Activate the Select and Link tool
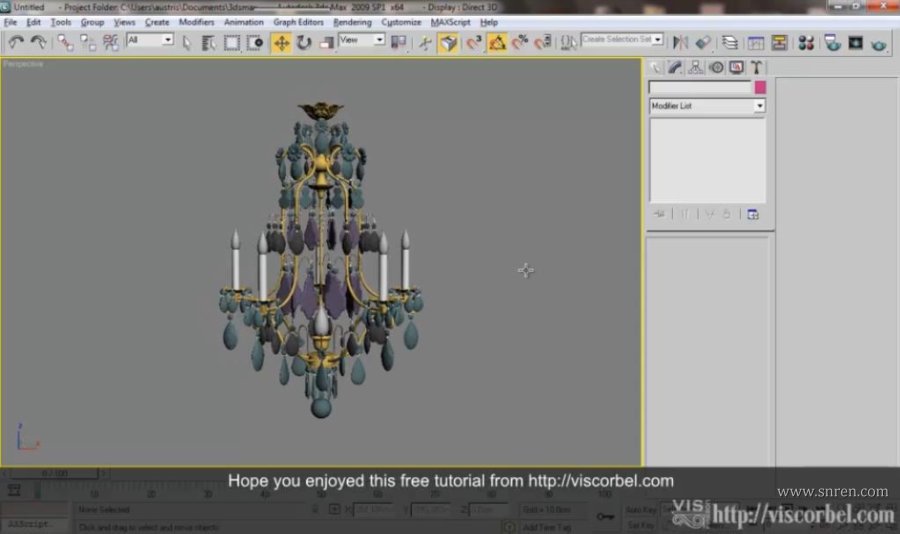Image resolution: width=900 pixels, height=534 pixels. tap(65, 42)
